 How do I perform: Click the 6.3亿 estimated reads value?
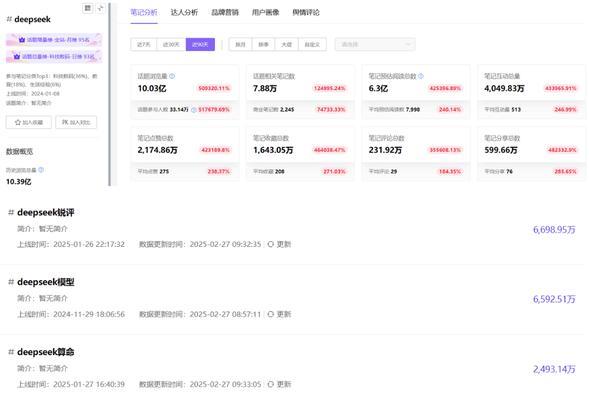click(378, 88)
